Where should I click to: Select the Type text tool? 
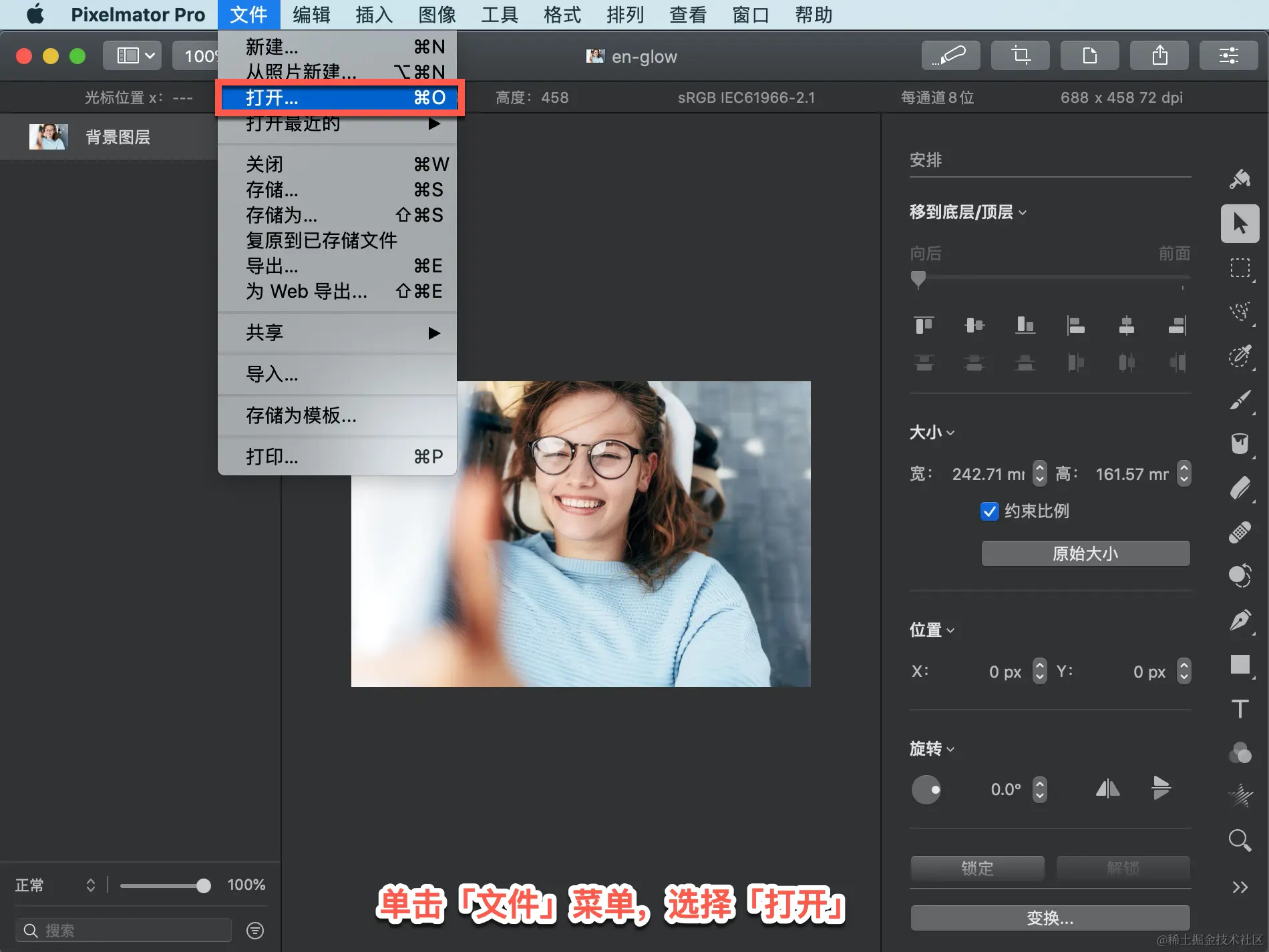1240,708
